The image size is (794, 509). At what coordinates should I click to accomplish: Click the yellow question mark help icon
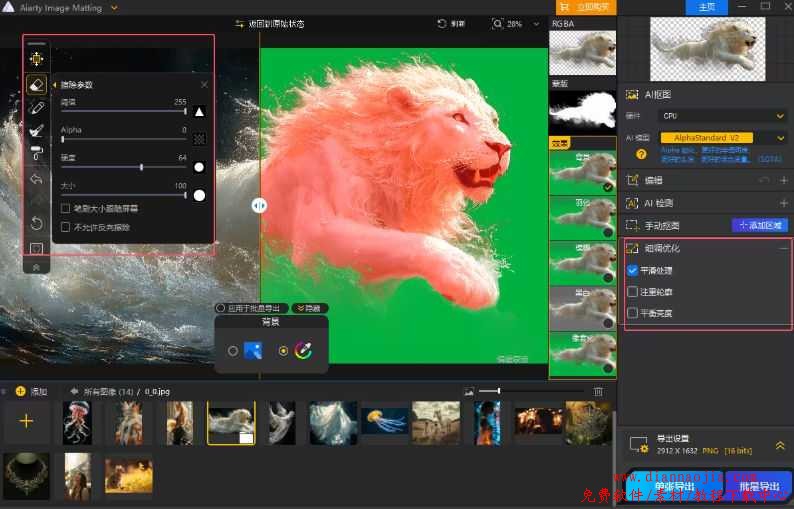(641, 155)
